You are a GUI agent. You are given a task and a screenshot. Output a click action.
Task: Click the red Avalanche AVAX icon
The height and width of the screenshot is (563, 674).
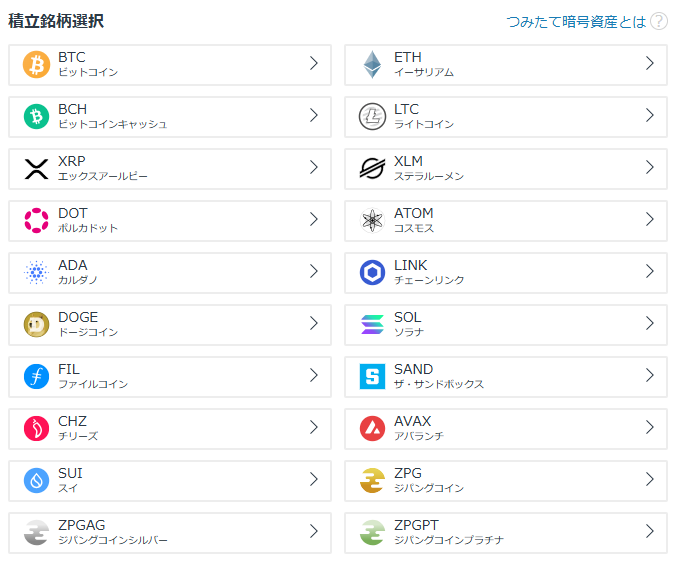point(372,428)
